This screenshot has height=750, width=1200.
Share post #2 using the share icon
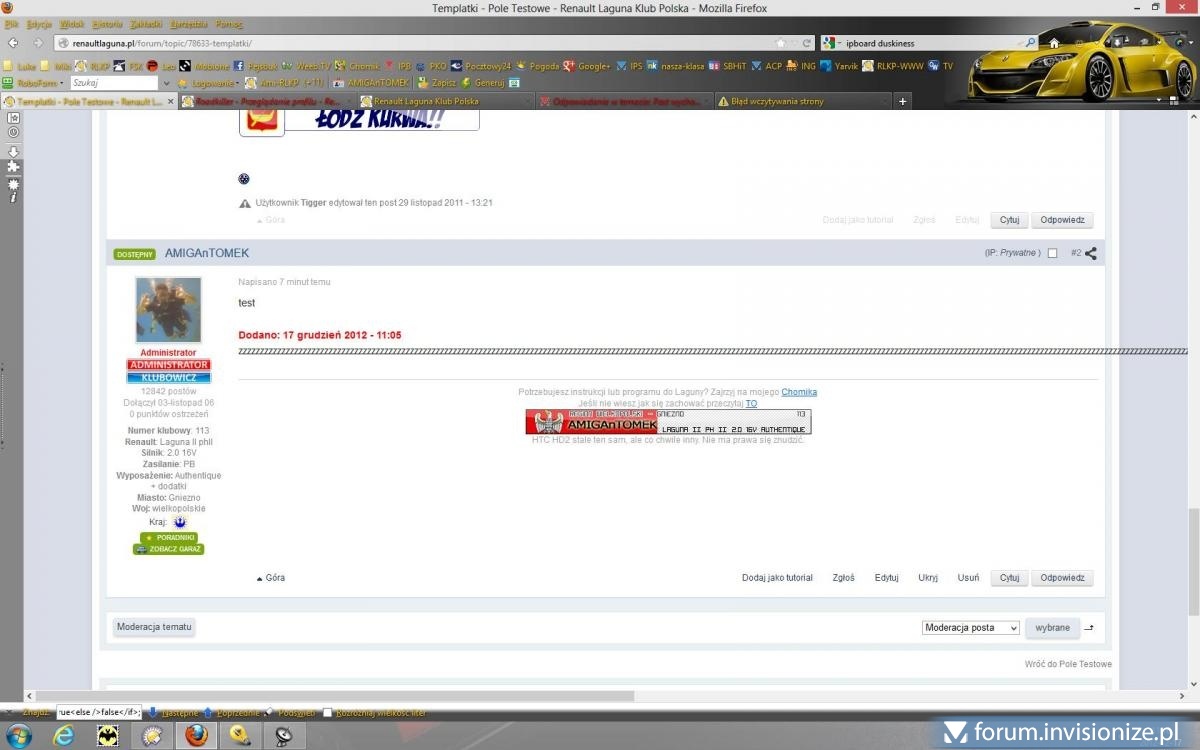click(x=1090, y=253)
